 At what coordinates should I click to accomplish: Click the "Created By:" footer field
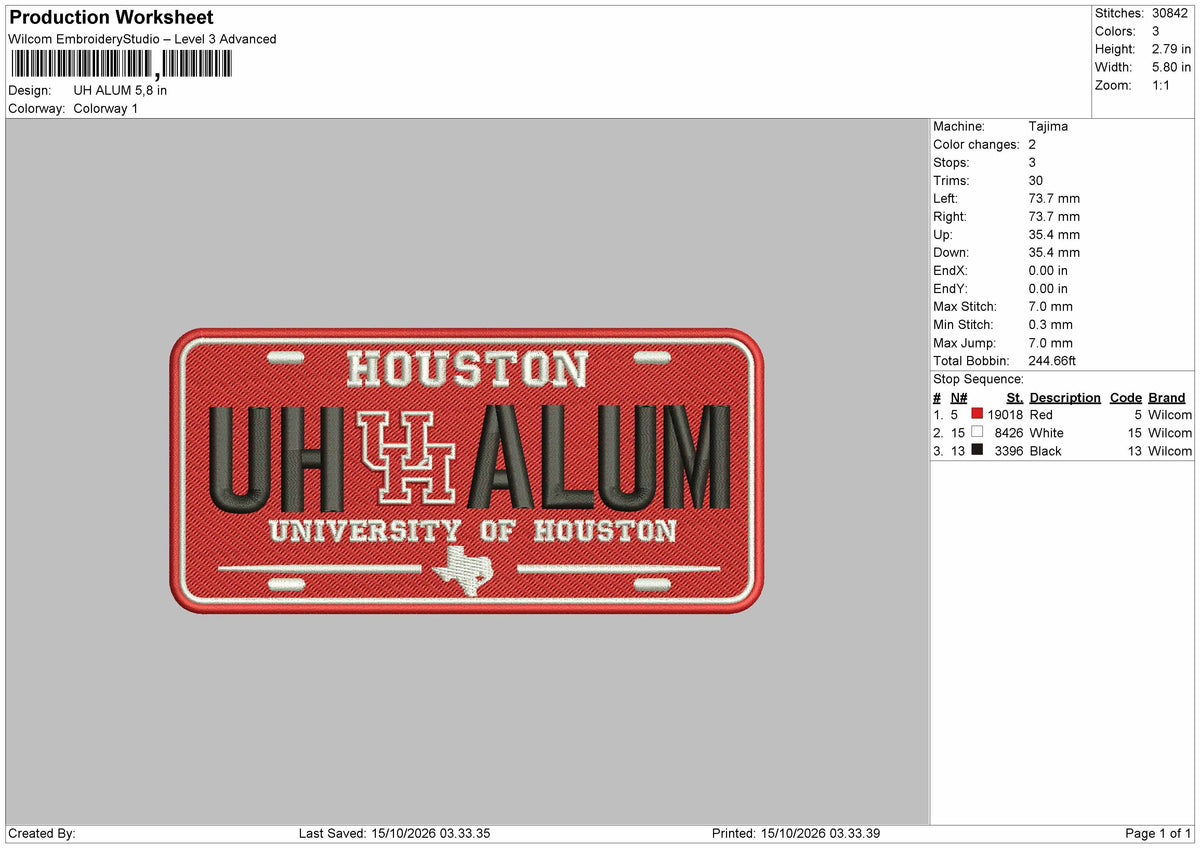(x=42, y=833)
